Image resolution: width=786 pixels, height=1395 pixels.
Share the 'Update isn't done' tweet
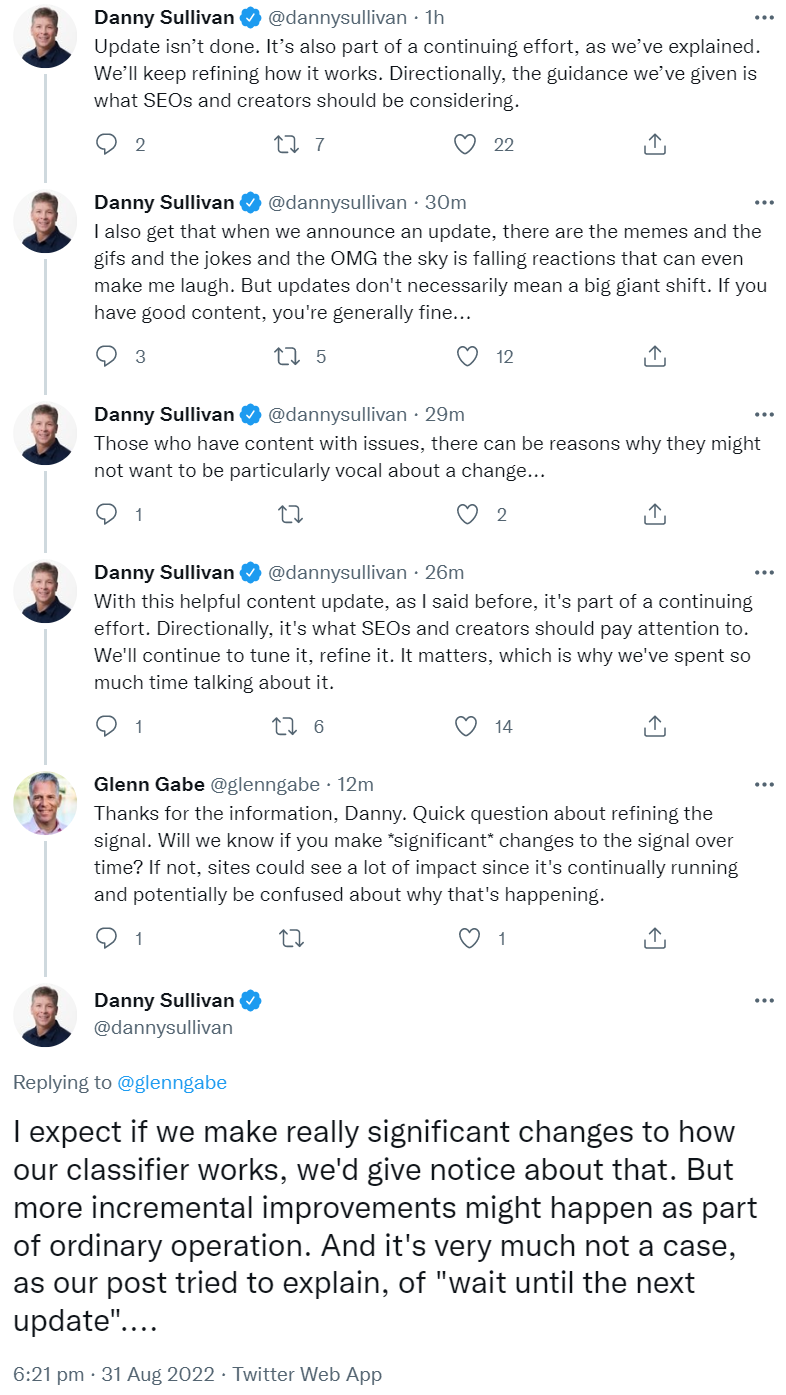[655, 145]
